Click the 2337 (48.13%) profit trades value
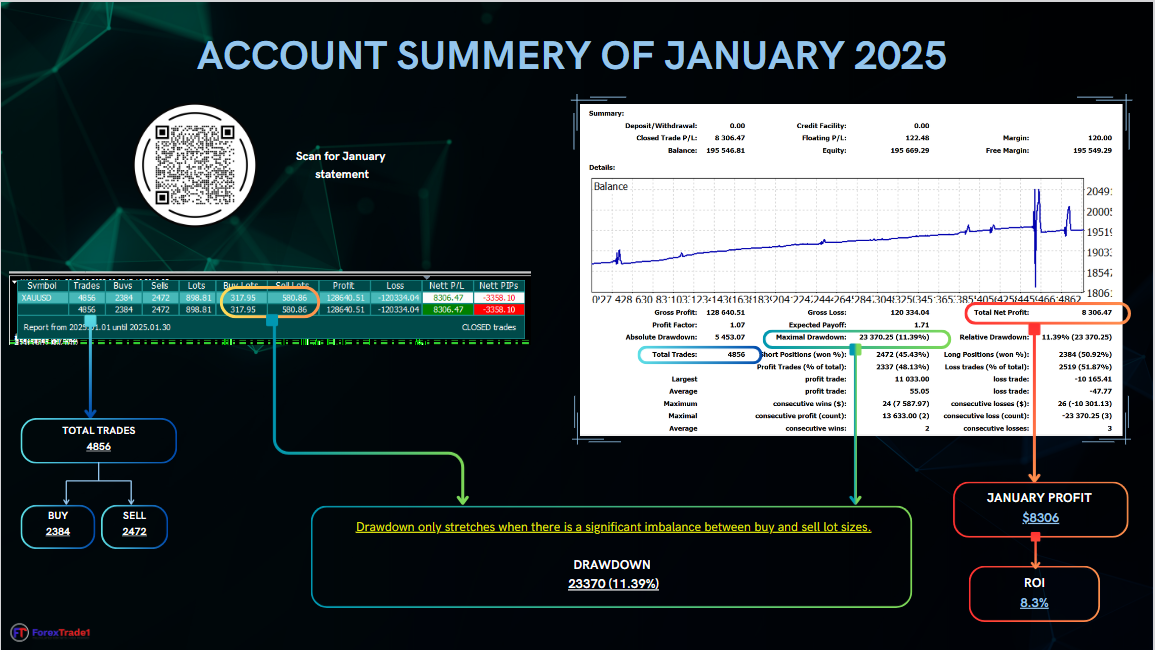 [902, 367]
